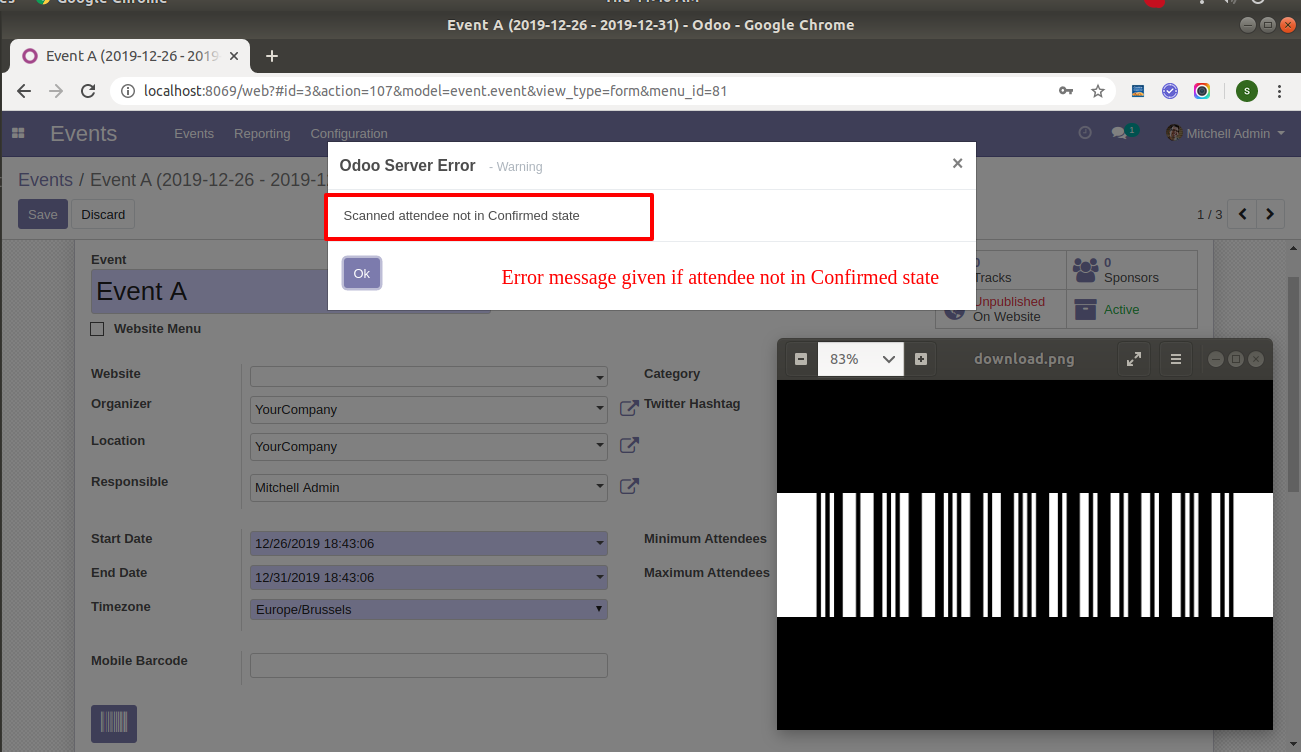Close the error dialog with the X
The width and height of the screenshot is (1301, 752).
coord(957,163)
